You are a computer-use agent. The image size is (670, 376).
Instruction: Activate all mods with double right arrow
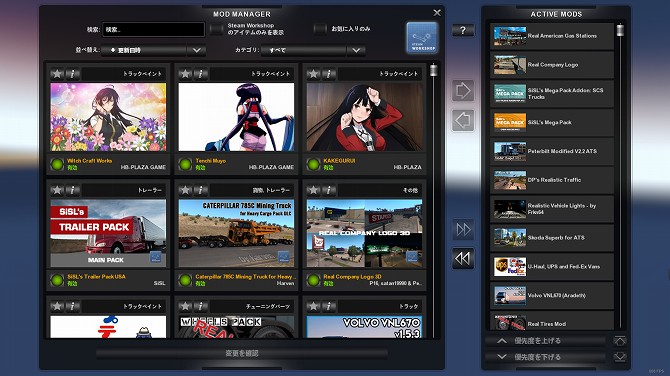463,229
